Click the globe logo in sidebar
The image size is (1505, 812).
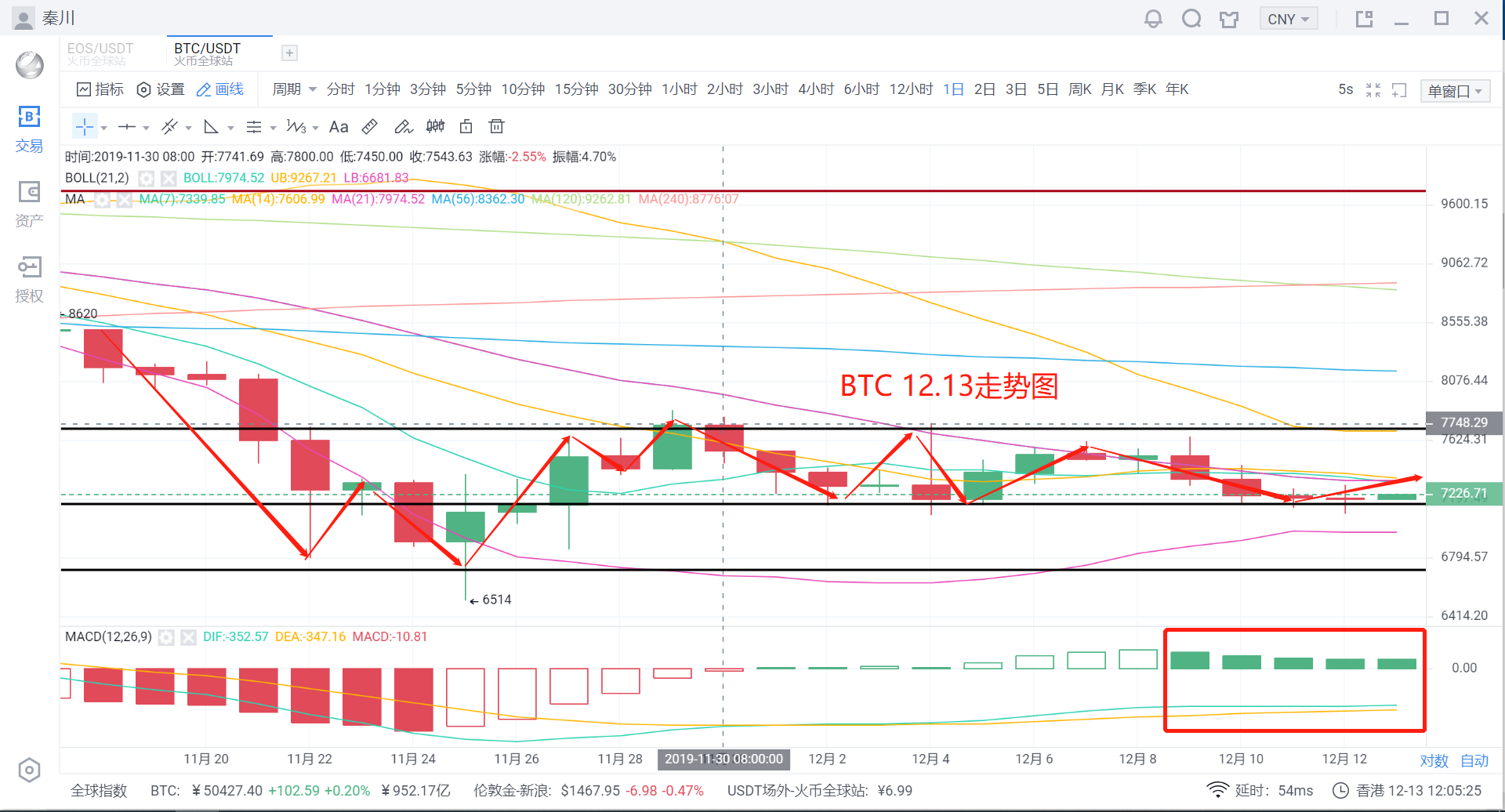tap(30, 65)
